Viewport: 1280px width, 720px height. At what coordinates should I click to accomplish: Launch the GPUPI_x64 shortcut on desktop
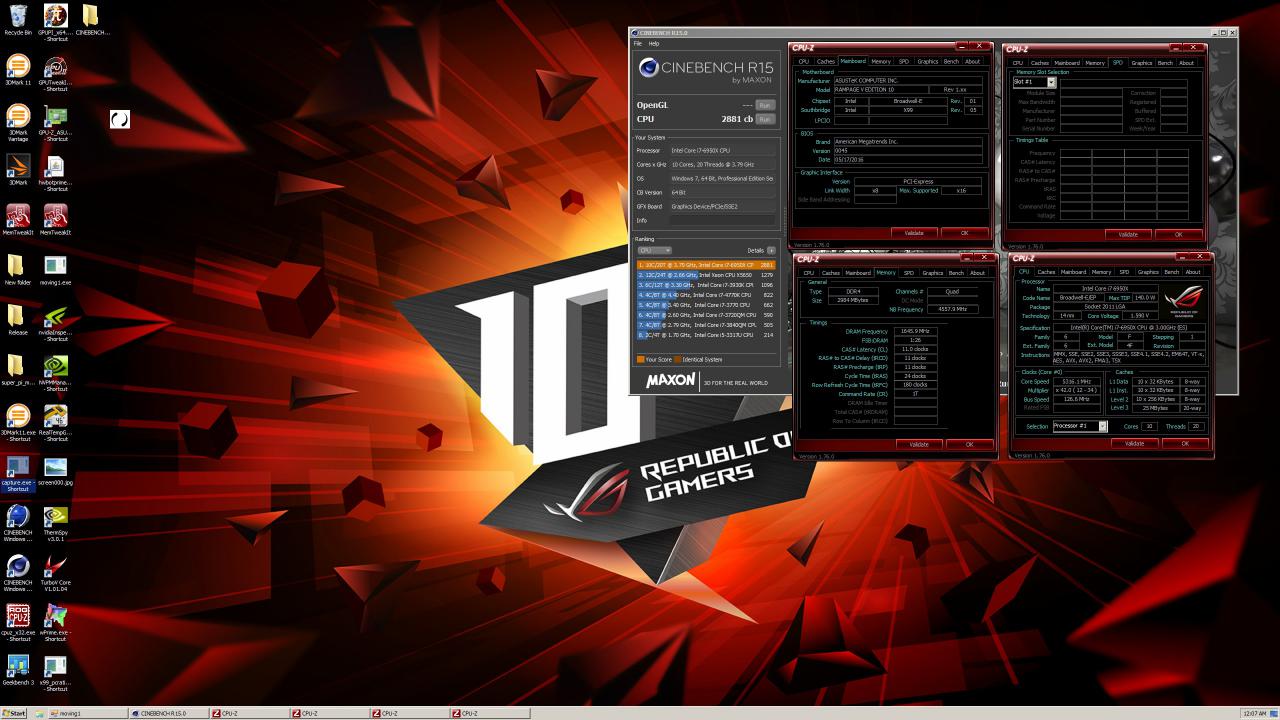click(54, 22)
